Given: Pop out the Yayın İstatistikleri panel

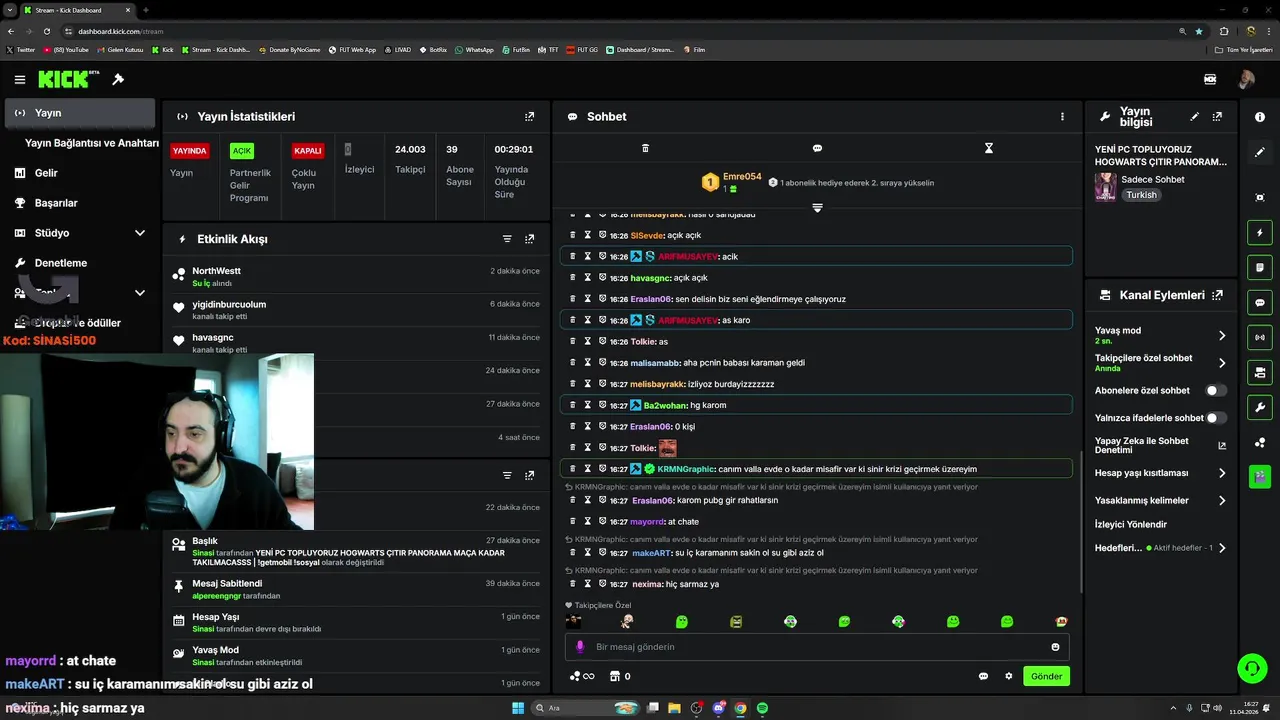Looking at the screenshot, I should [x=530, y=116].
